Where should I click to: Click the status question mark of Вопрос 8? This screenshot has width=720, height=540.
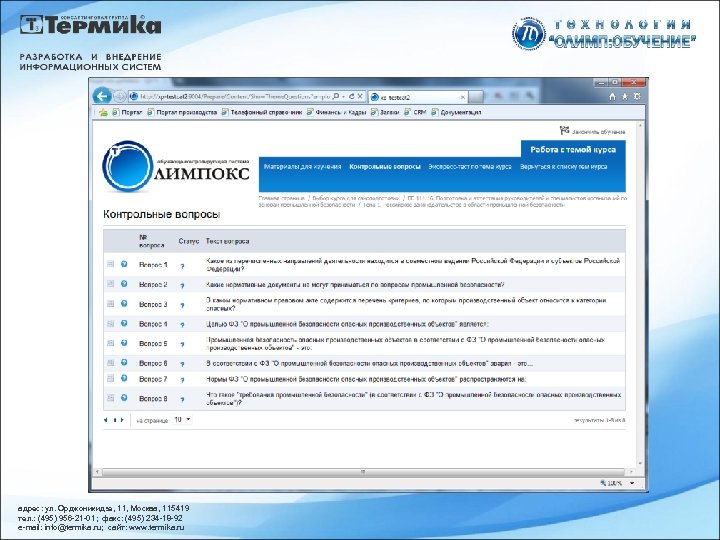pyautogui.click(x=182, y=399)
